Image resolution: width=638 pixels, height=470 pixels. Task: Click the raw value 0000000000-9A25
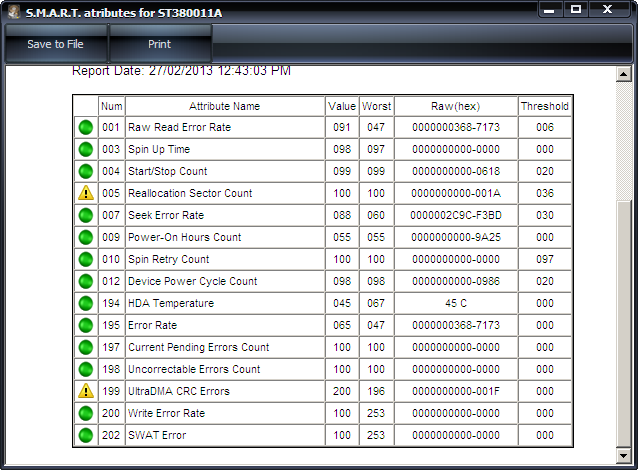(x=456, y=237)
